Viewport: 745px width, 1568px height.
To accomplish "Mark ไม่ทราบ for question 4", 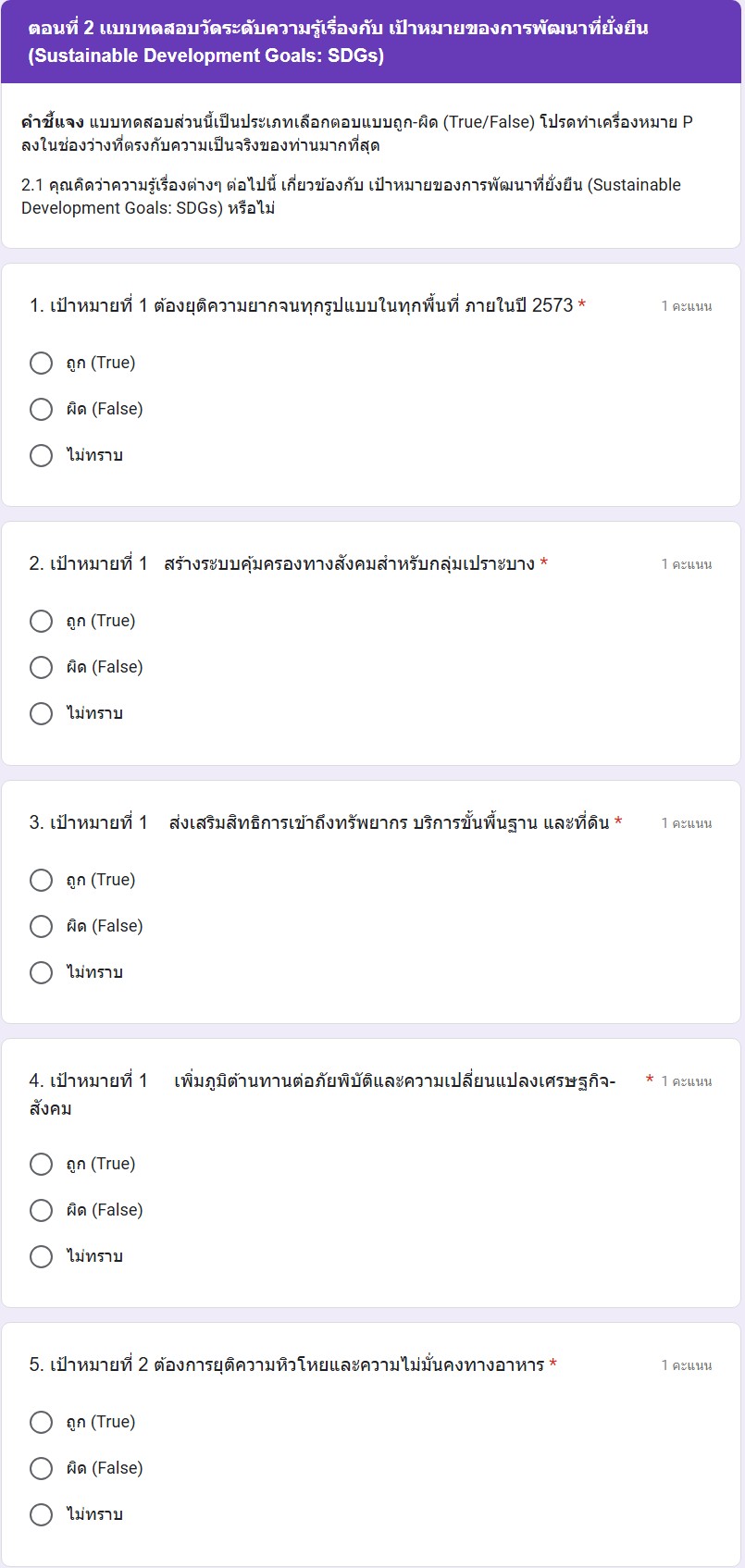I will (x=41, y=1256).
